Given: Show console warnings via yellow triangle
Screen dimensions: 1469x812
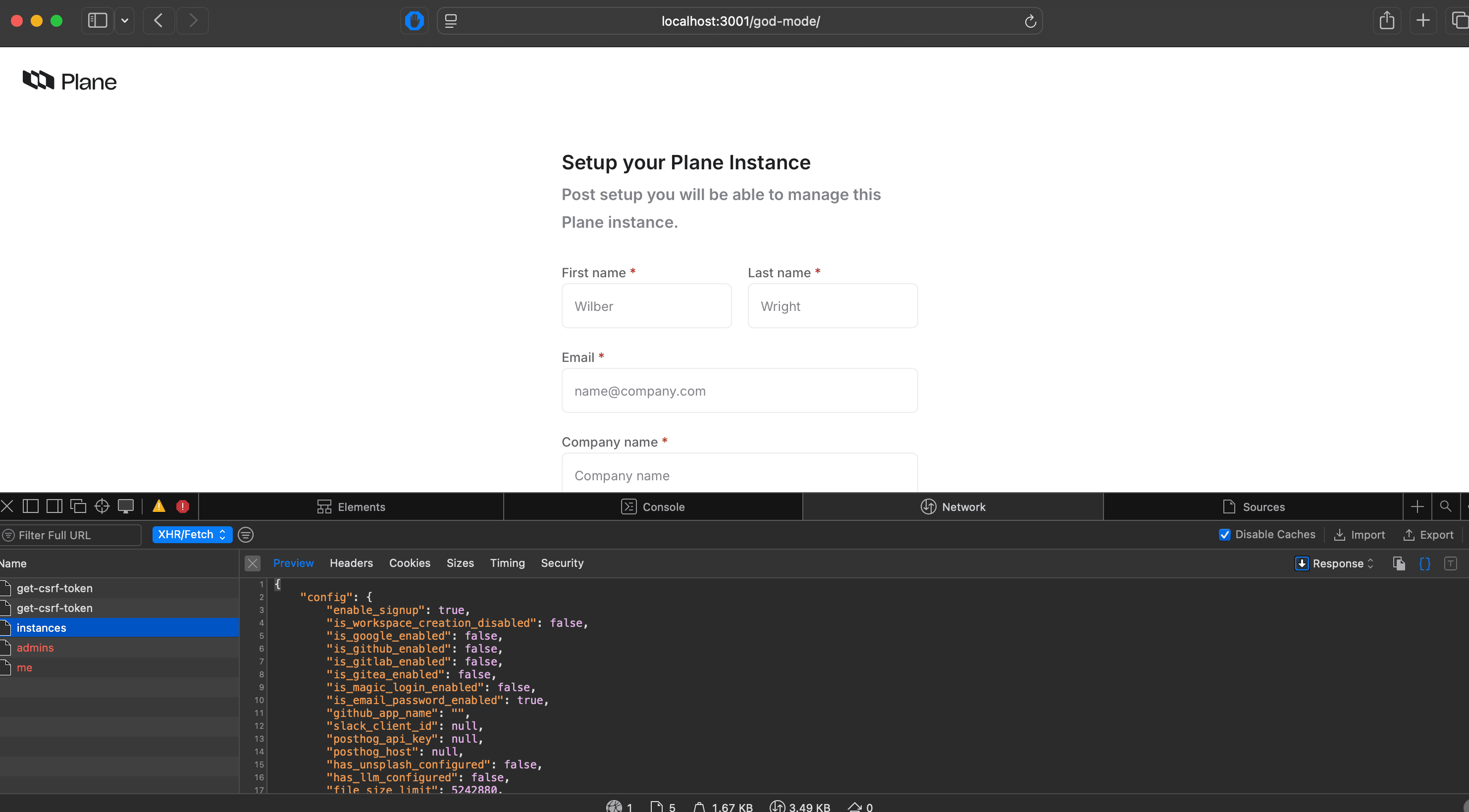Looking at the screenshot, I should 158,507.
